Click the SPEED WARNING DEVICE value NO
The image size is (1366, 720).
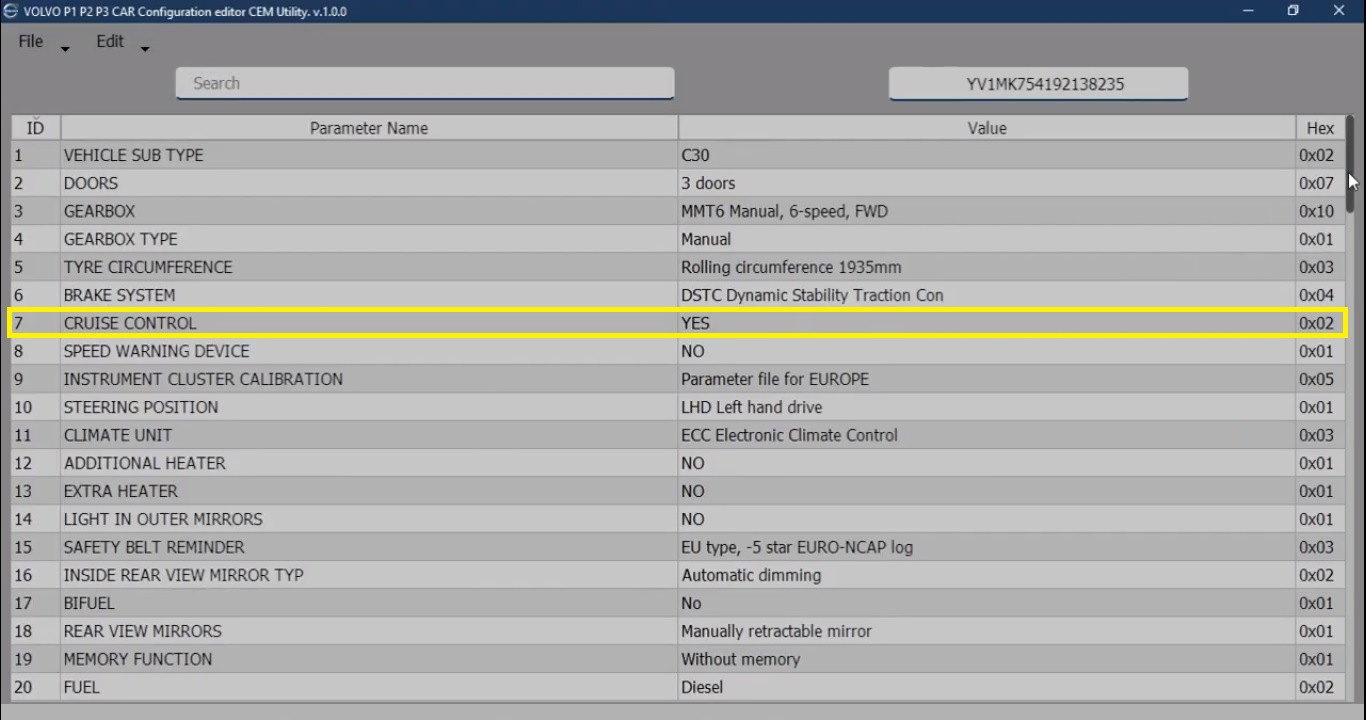tap(693, 351)
